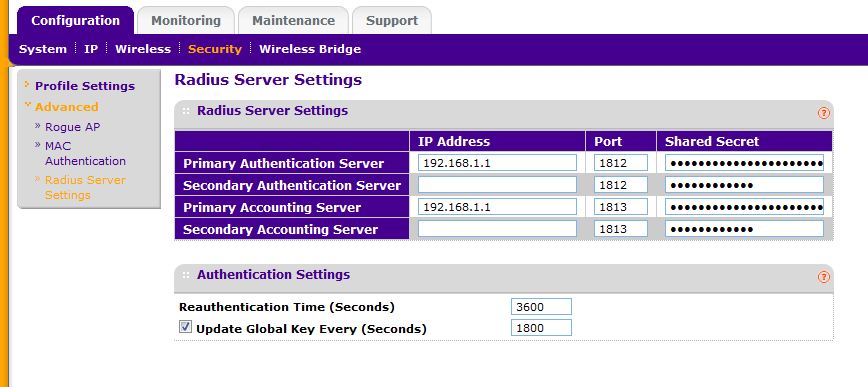This screenshot has height=387, width=868.
Task: Open the System submenu
Action: (43, 49)
